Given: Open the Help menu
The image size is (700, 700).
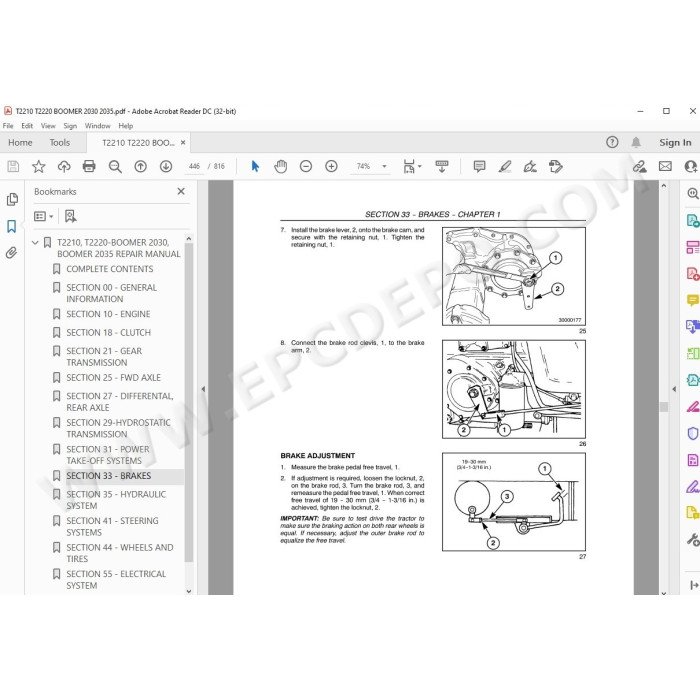Looking at the screenshot, I should (126, 126).
